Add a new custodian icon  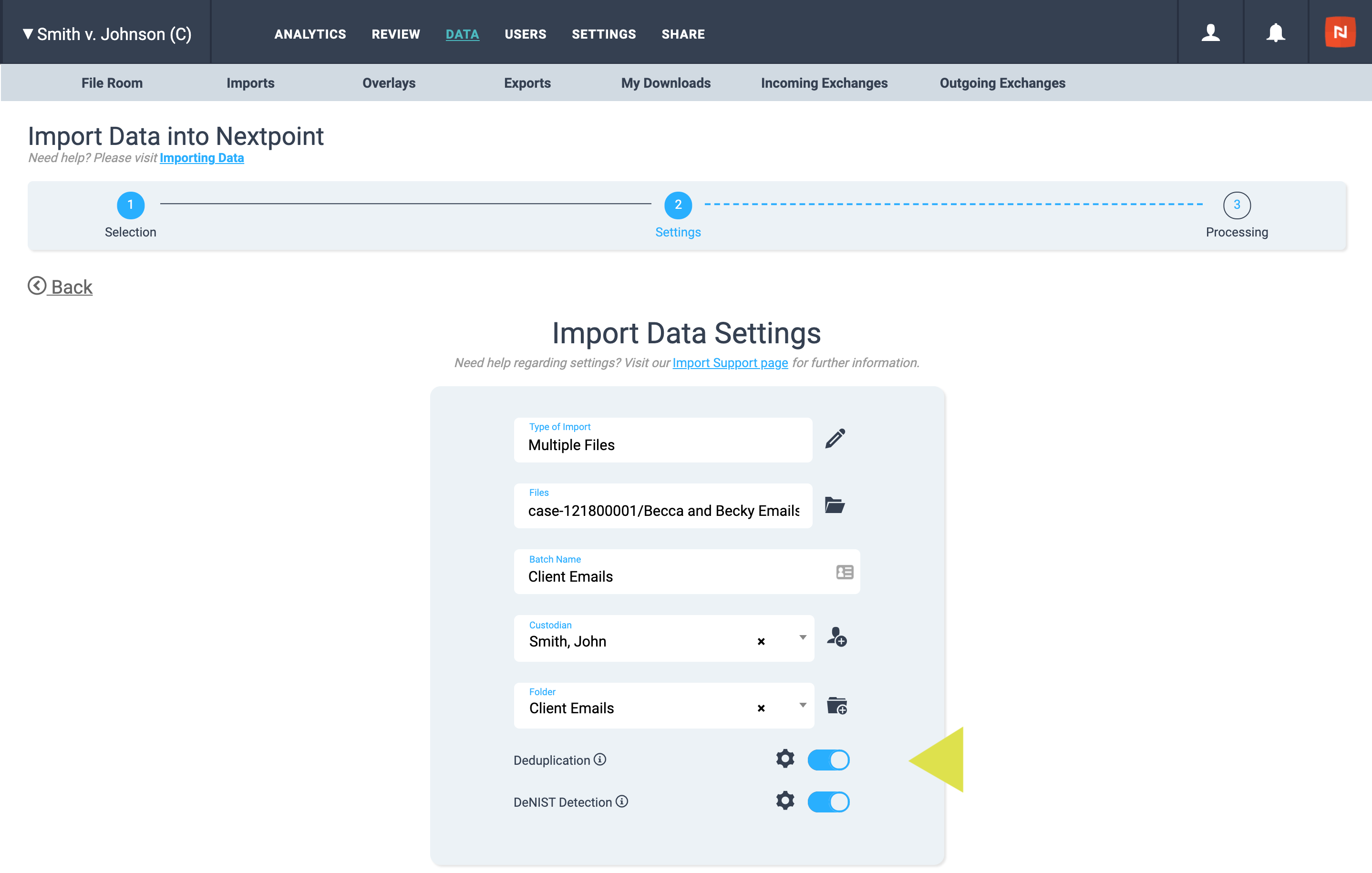coord(837,637)
